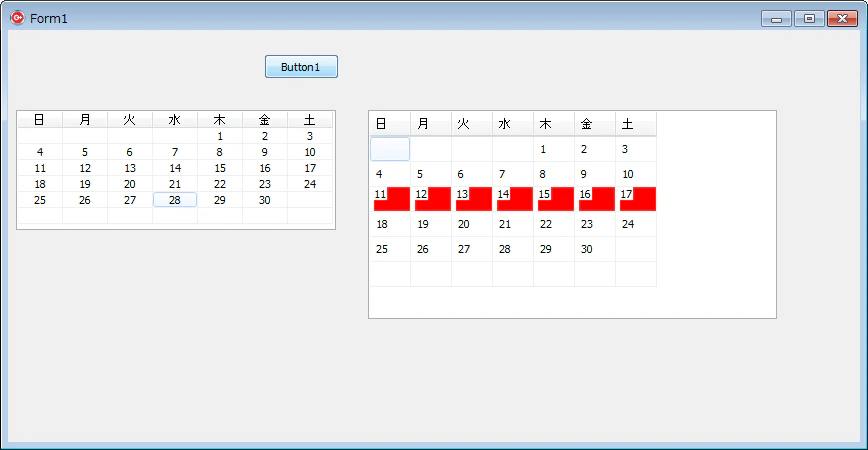
Task: Select day 22 in the smaller calendar
Action: tap(220, 184)
